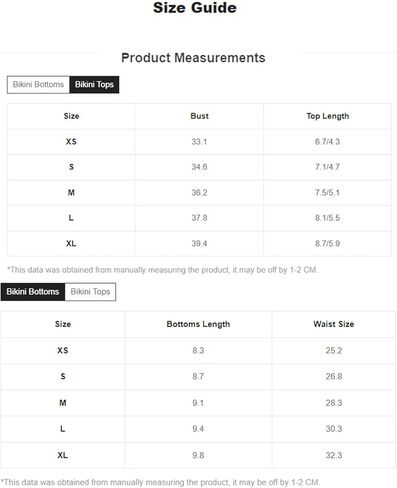Click the top length value 7.1/4.7
Screen dimensions: 397x488
tap(327, 167)
